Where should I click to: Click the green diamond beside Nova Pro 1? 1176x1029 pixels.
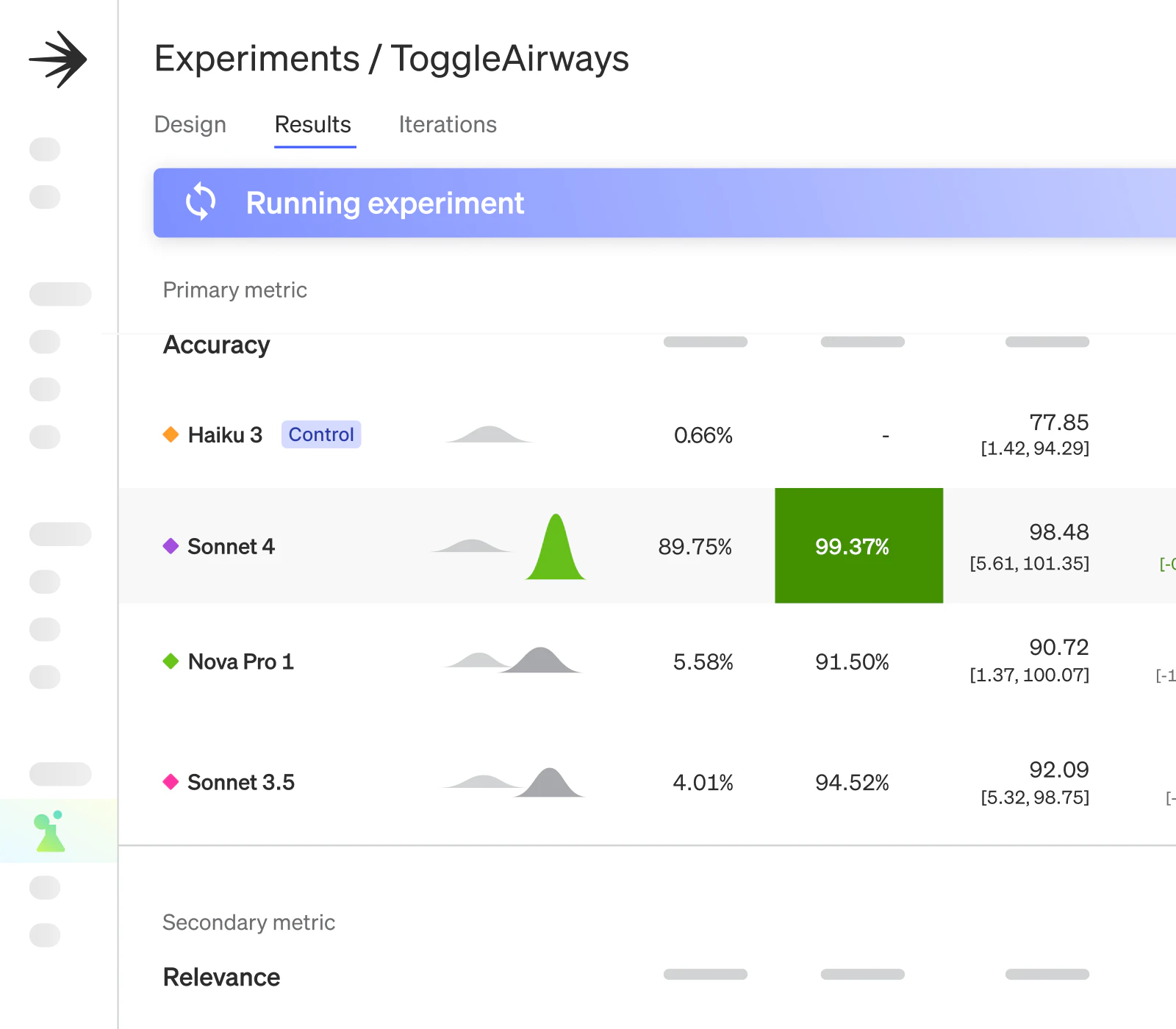pyautogui.click(x=171, y=661)
